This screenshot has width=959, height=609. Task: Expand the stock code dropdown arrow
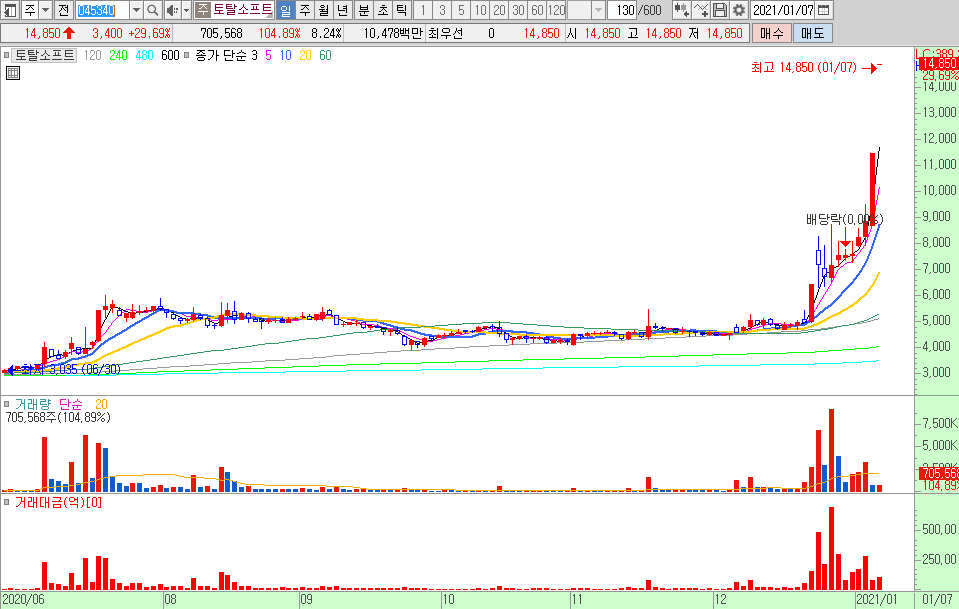point(136,10)
